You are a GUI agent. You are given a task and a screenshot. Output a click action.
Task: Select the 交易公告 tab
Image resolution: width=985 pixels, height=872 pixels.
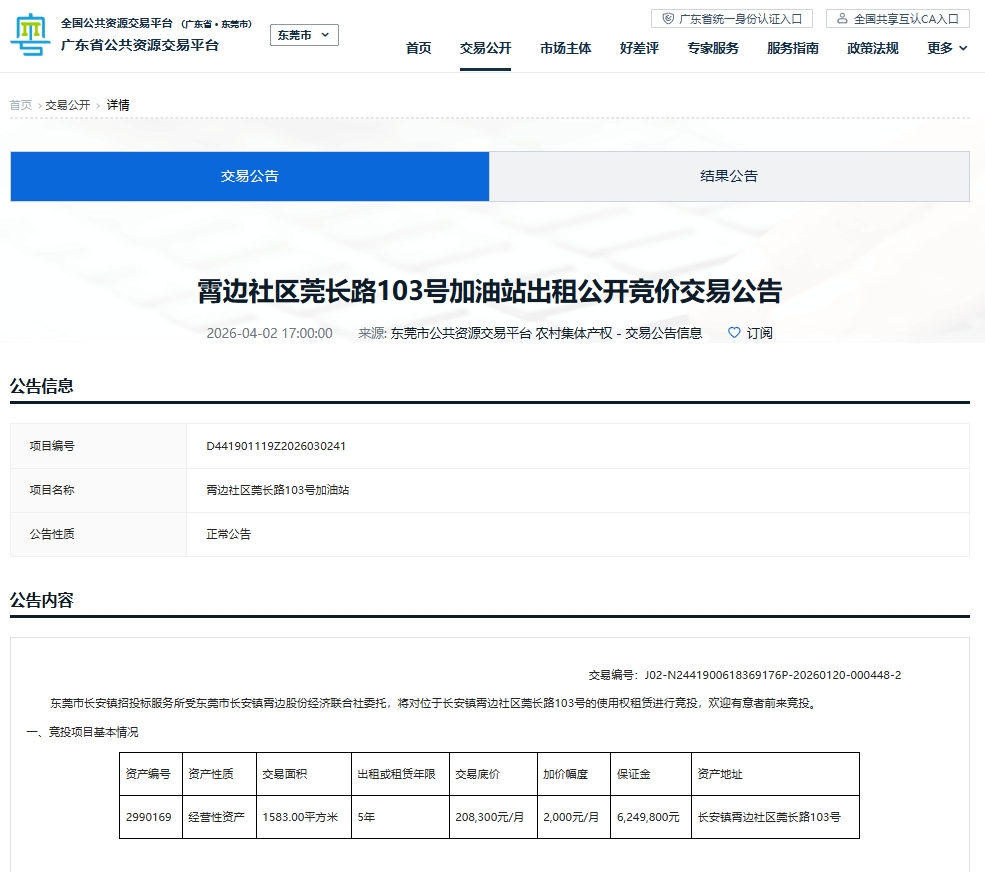(x=250, y=176)
